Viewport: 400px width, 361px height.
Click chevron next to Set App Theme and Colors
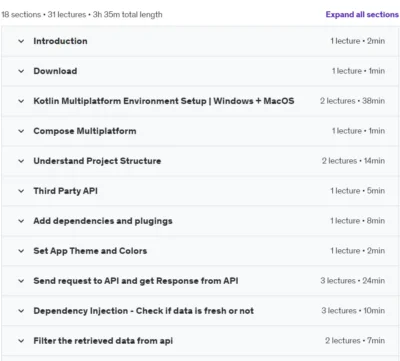tap(21, 251)
